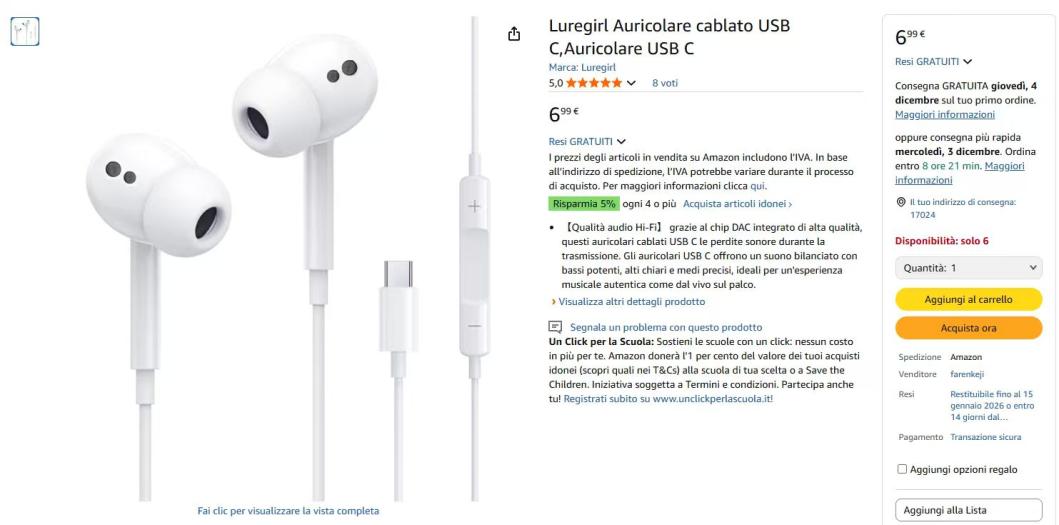Select the earphones thumbnail image
The width and height of the screenshot is (1059, 525).
pyautogui.click(x=25, y=31)
